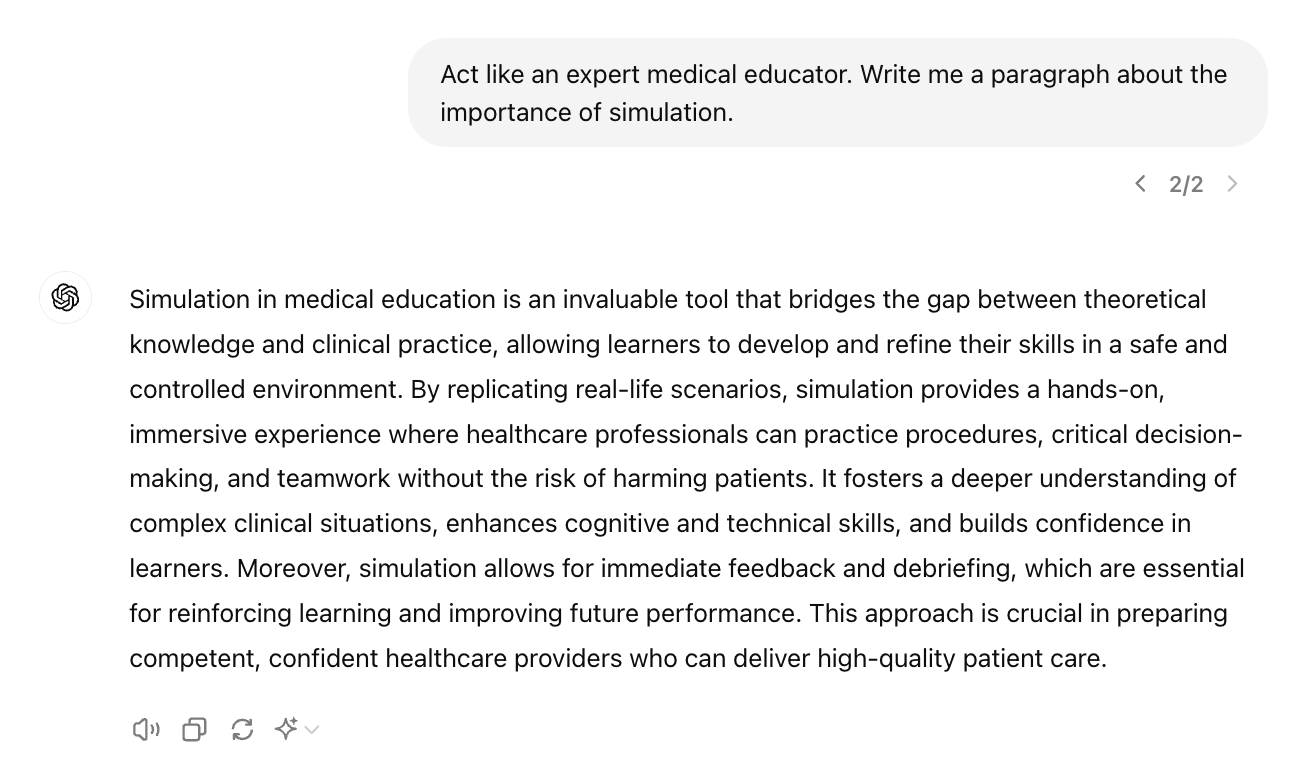
Task: Click the word "competent" in the last line
Action: (x=192, y=659)
